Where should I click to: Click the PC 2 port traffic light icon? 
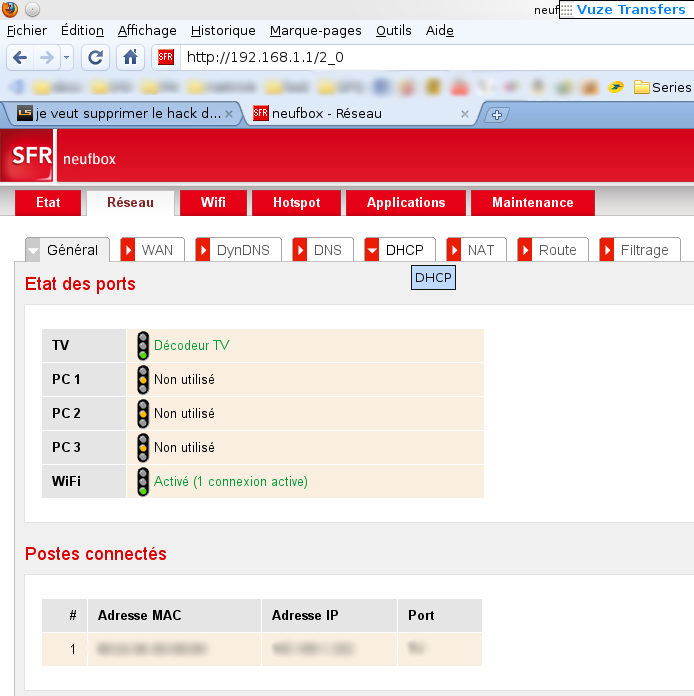point(143,414)
